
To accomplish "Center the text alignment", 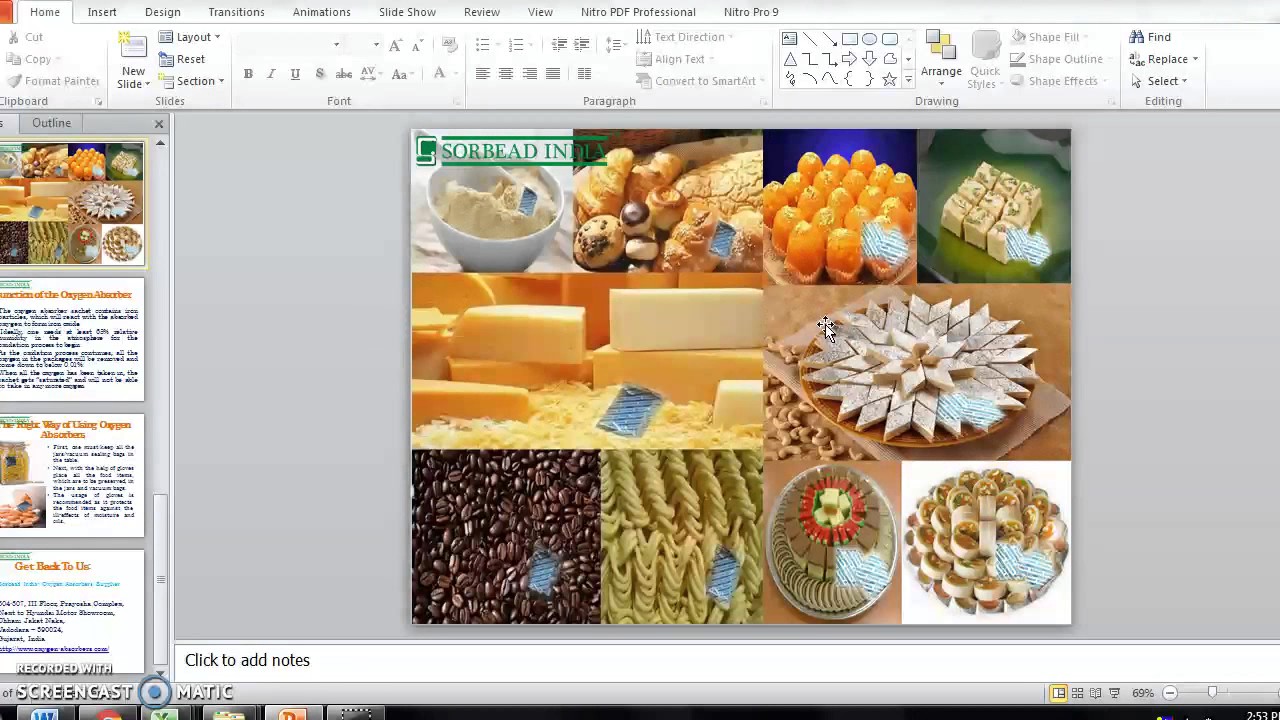I will click(x=506, y=74).
